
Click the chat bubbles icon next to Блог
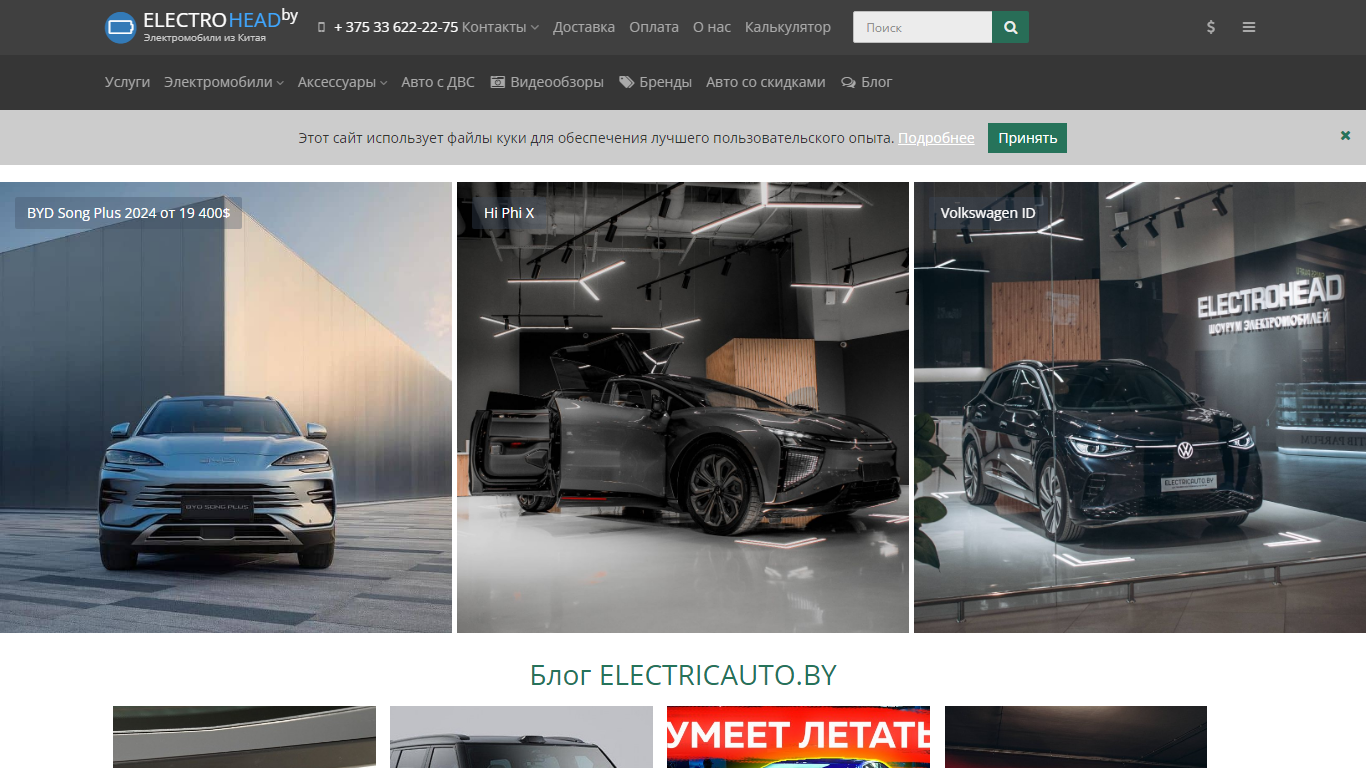(x=848, y=82)
